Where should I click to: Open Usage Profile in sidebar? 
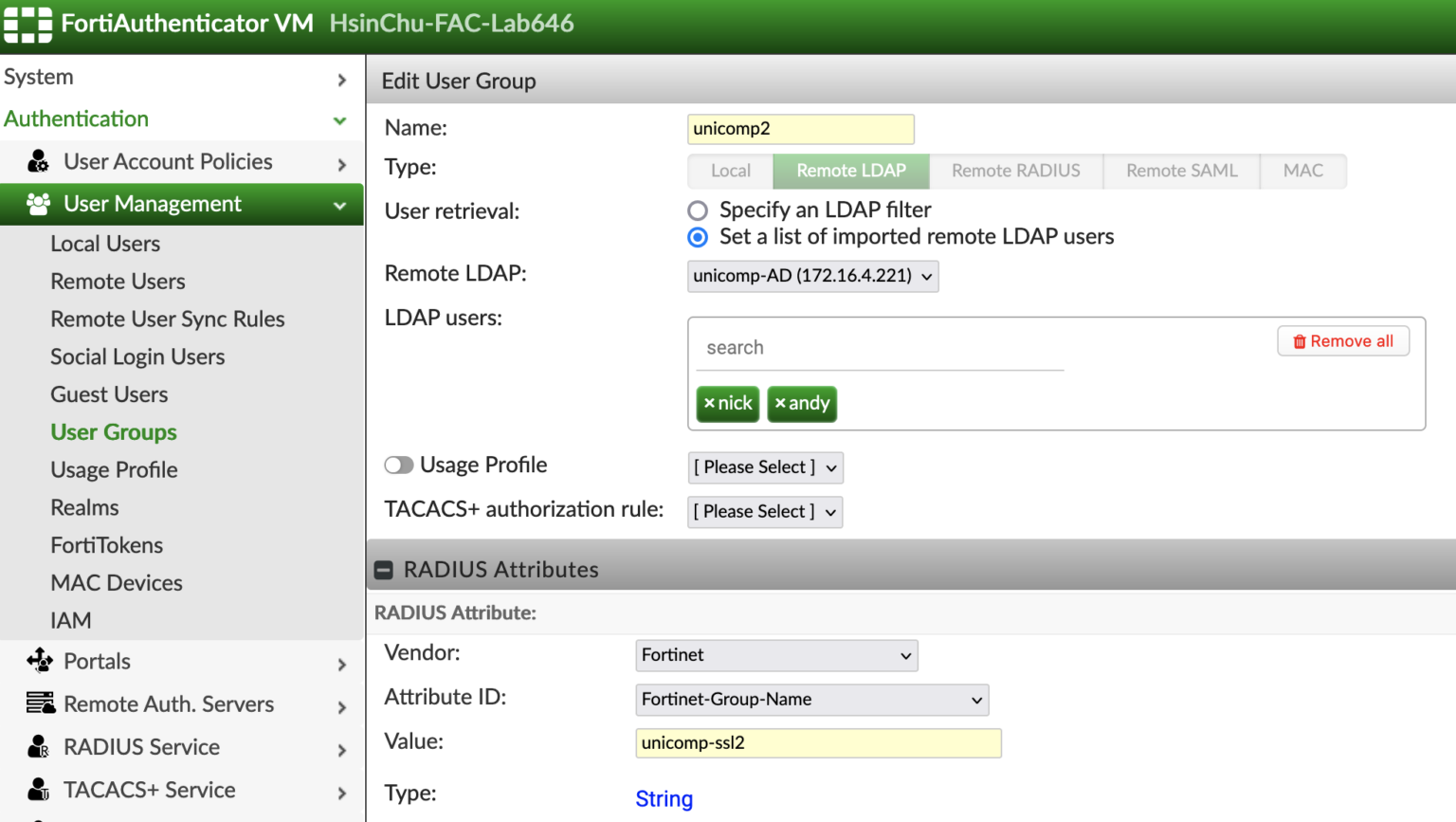[114, 470]
